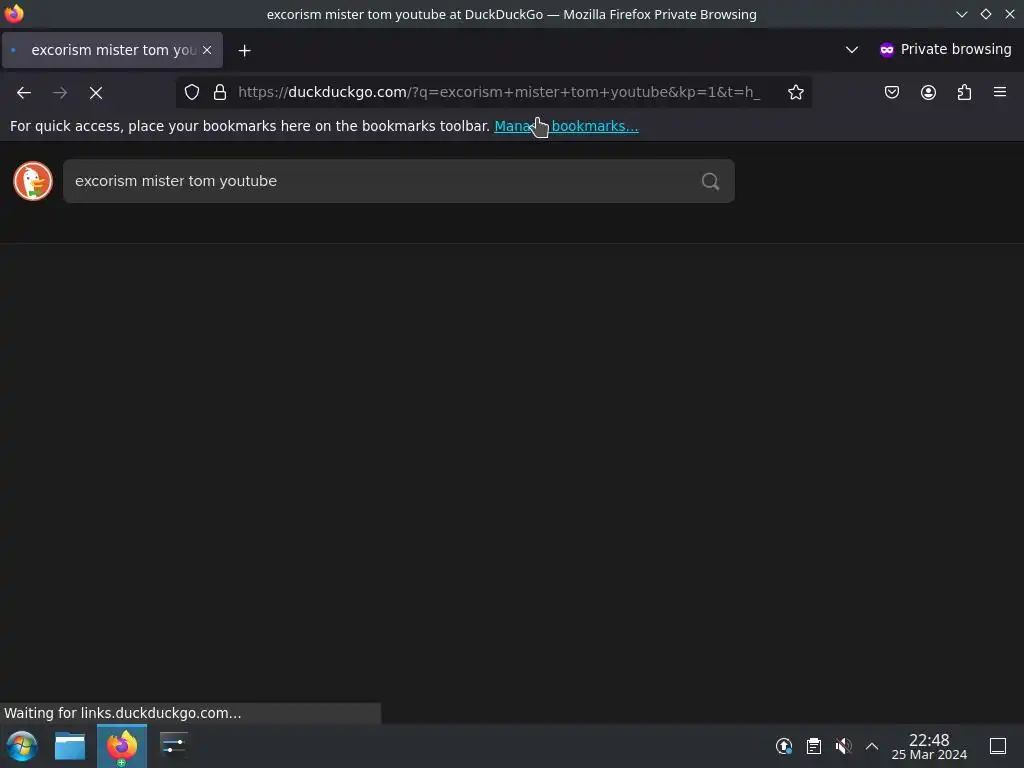Stop loading the page
1024x768 pixels.
96,93
